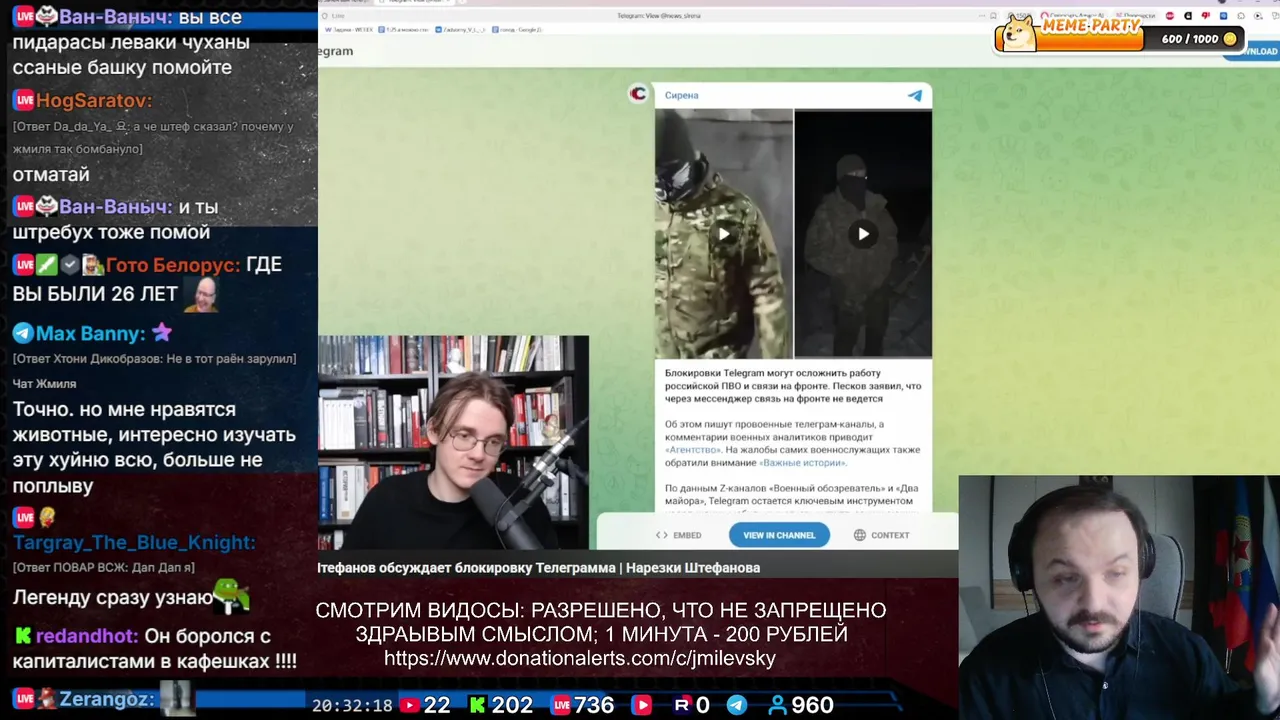This screenshot has width=1280, height=720.
Task: Click the Задачи - WEEEK bookmark
Action: point(351,29)
